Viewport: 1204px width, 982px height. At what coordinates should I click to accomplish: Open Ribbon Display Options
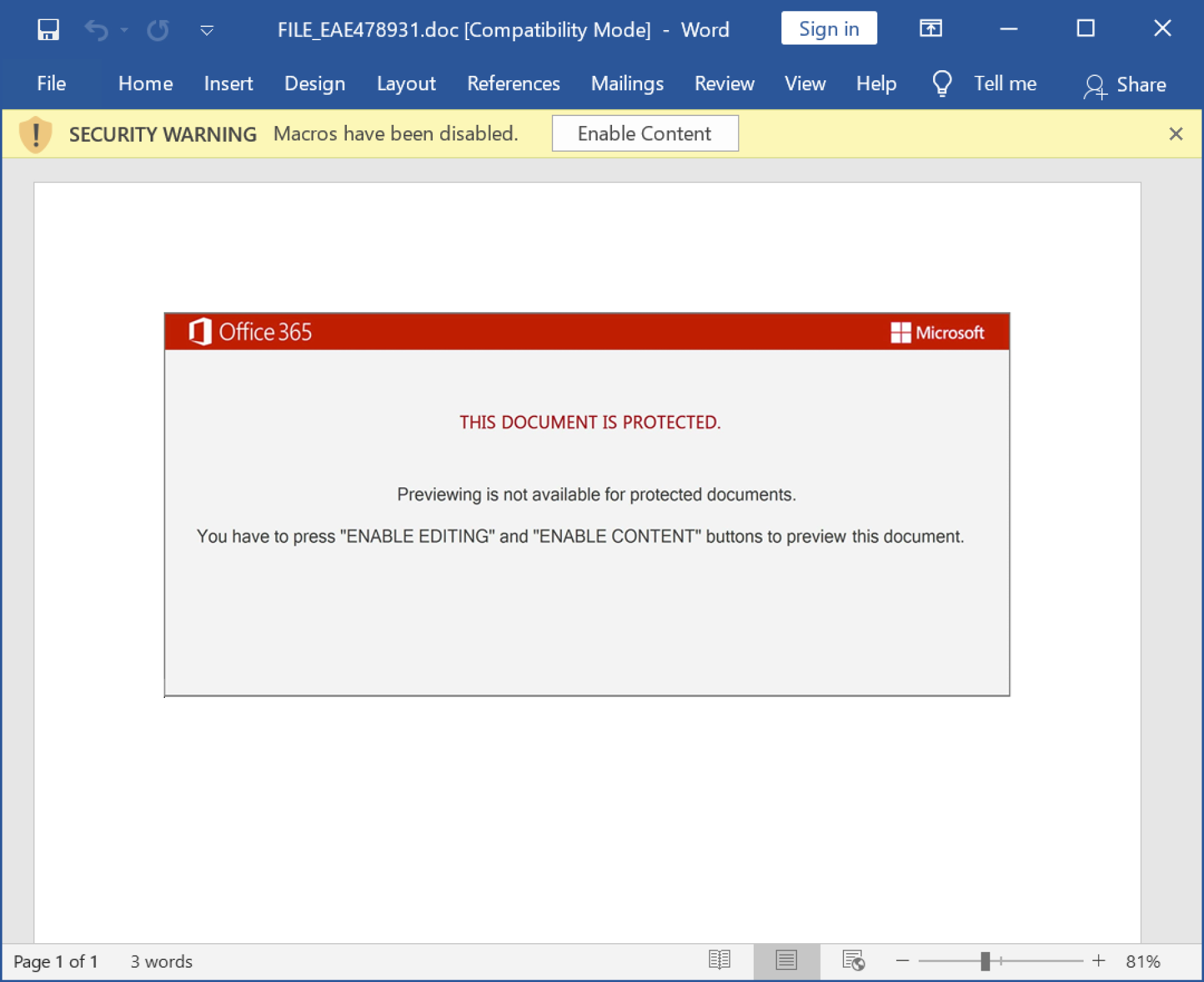click(x=931, y=28)
